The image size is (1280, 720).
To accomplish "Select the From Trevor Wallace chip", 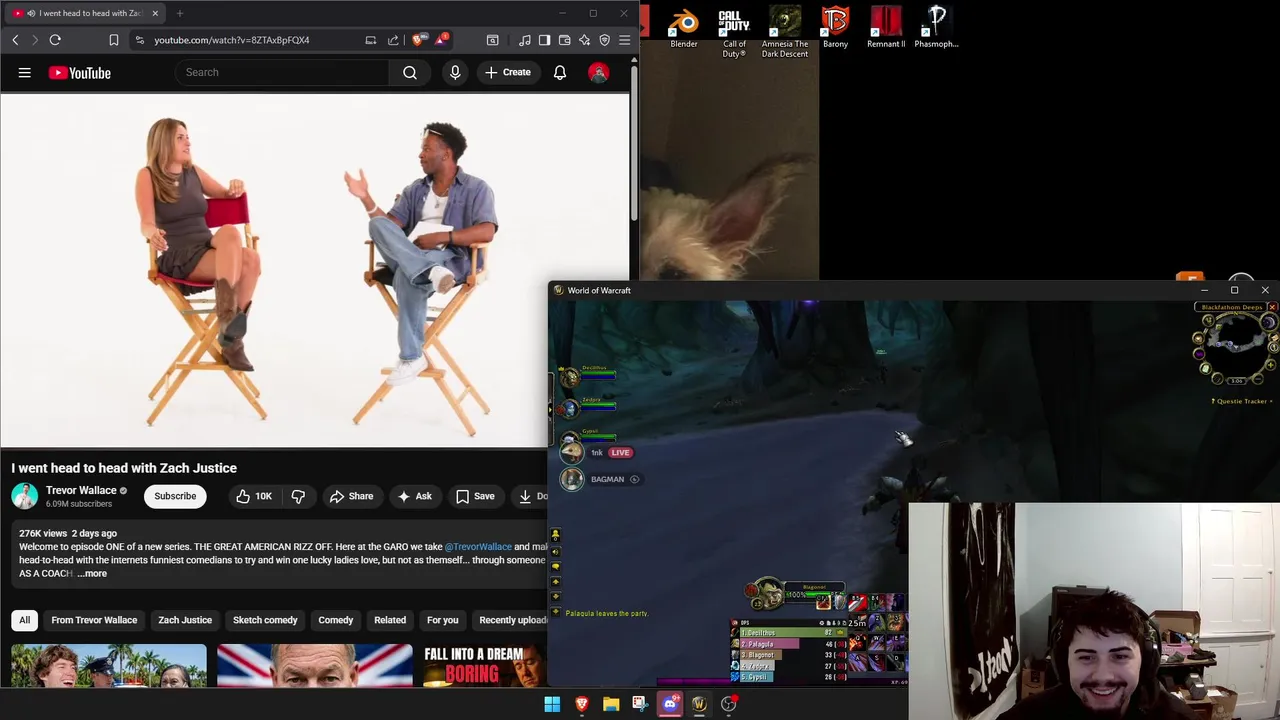I will click(x=94, y=620).
